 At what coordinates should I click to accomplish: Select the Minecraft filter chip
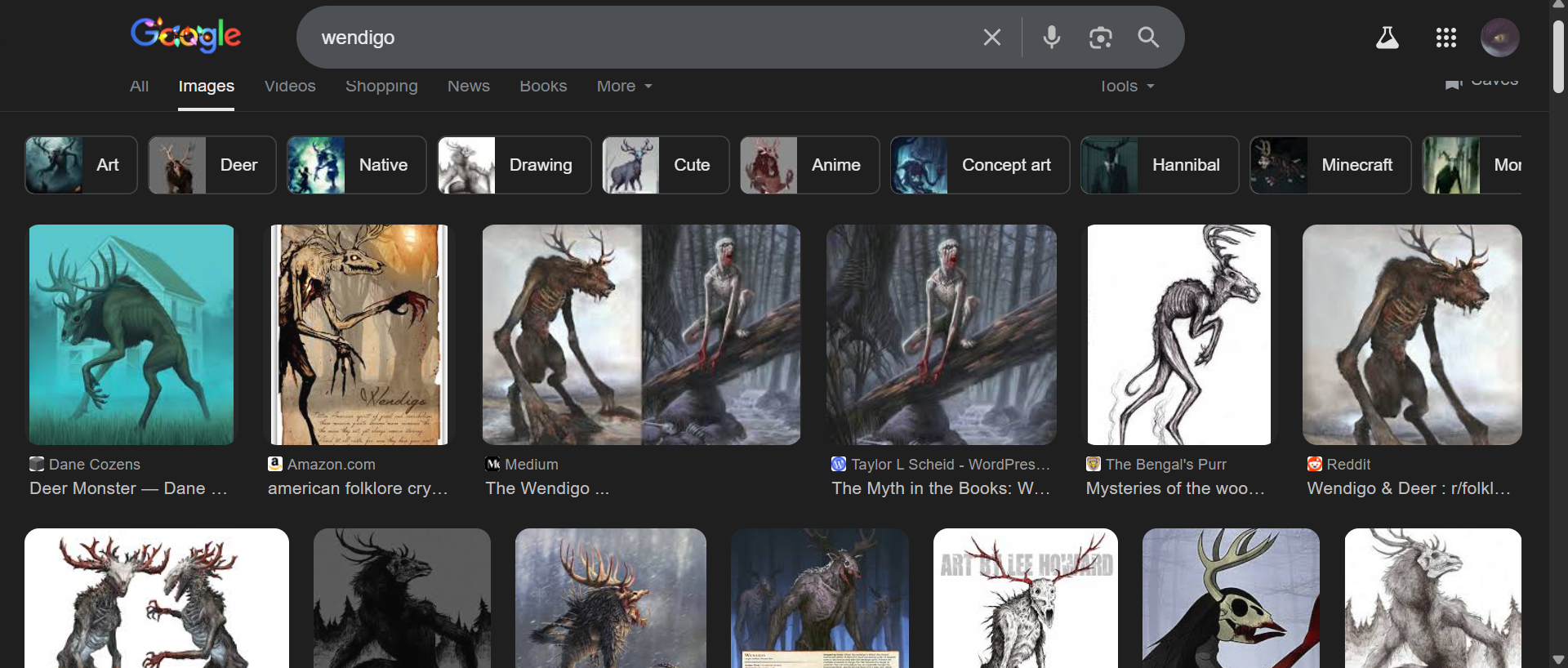(x=1330, y=165)
